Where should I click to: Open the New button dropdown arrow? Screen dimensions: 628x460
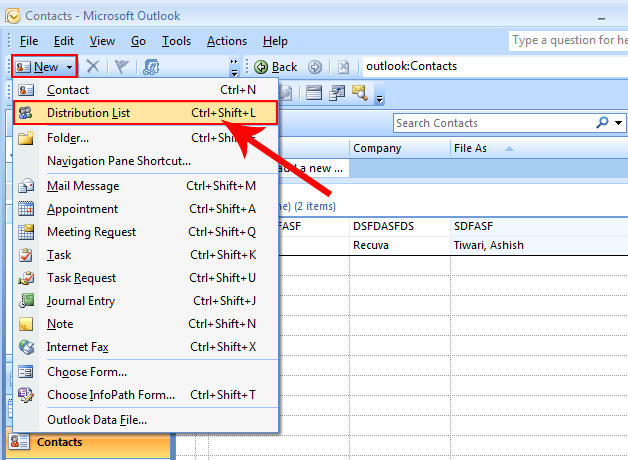click(x=69, y=67)
